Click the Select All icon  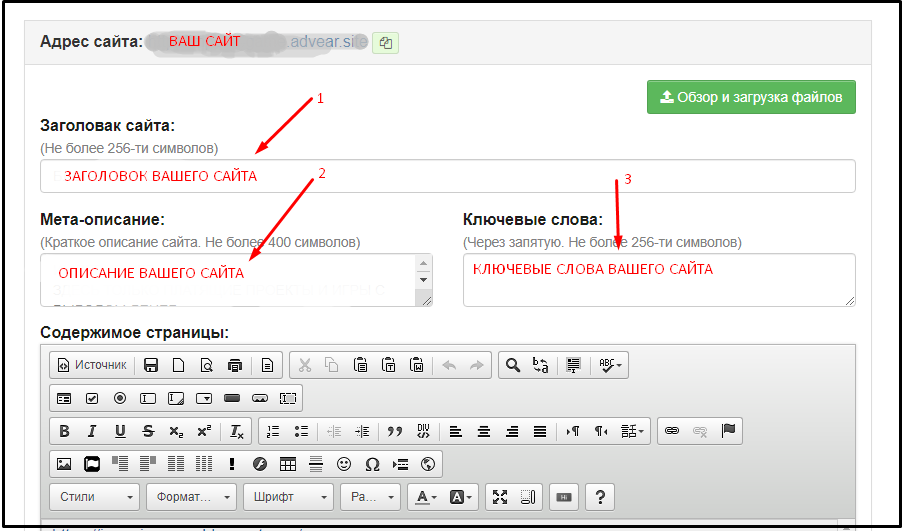point(573,365)
